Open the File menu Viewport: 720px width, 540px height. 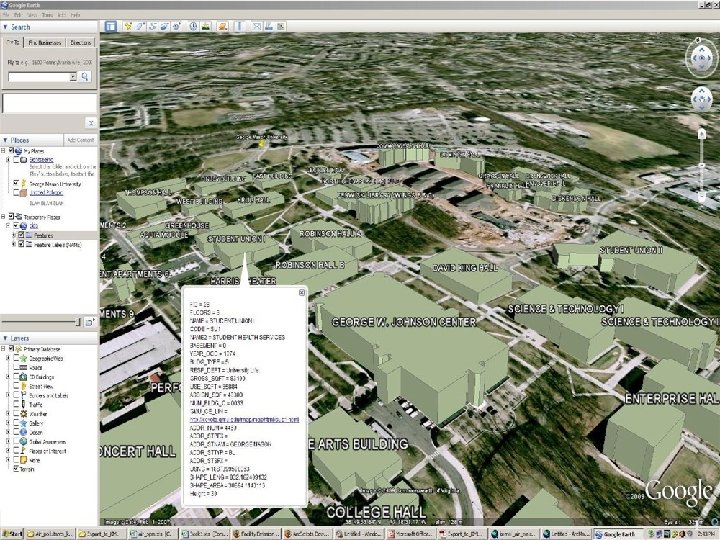coord(6,15)
